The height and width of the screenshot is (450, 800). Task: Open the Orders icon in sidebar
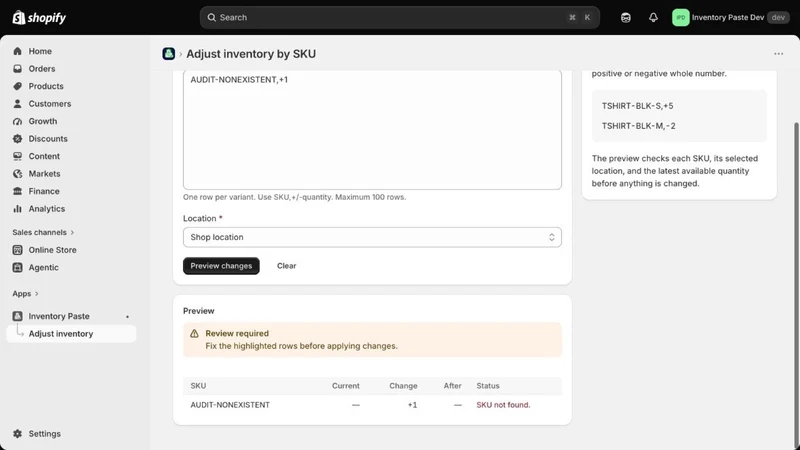click(x=17, y=68)
